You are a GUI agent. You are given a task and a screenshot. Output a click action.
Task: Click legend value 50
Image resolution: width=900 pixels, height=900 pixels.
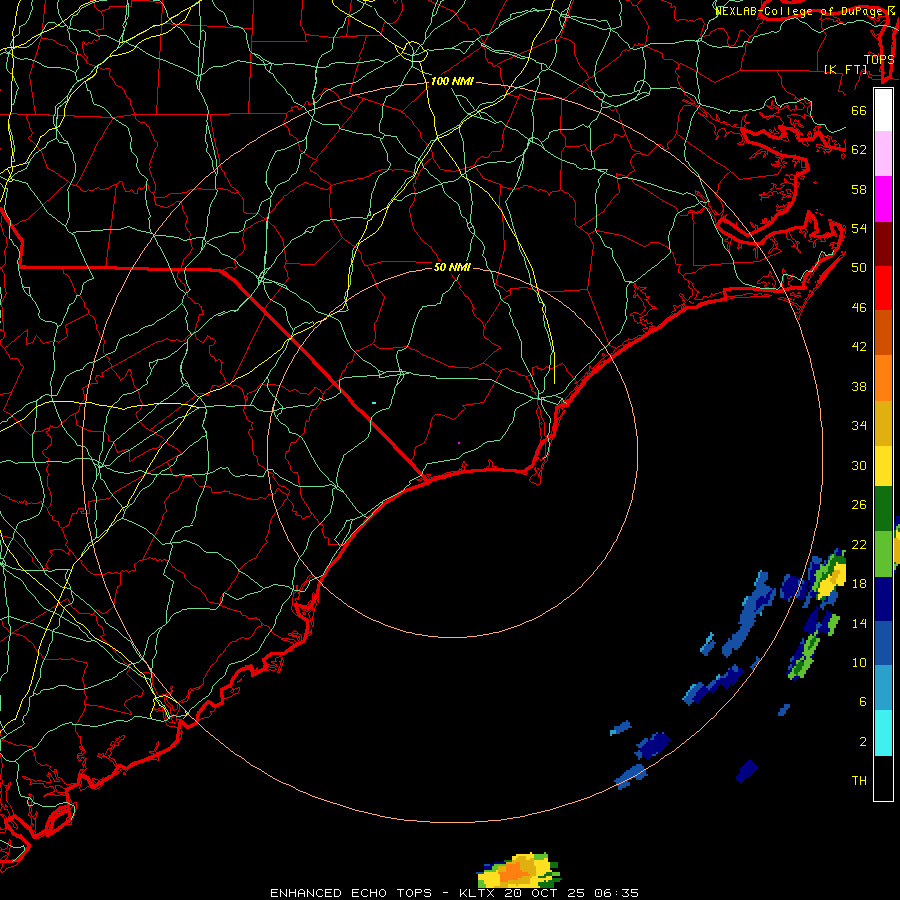pyautogui.click(x=859, y=268)
